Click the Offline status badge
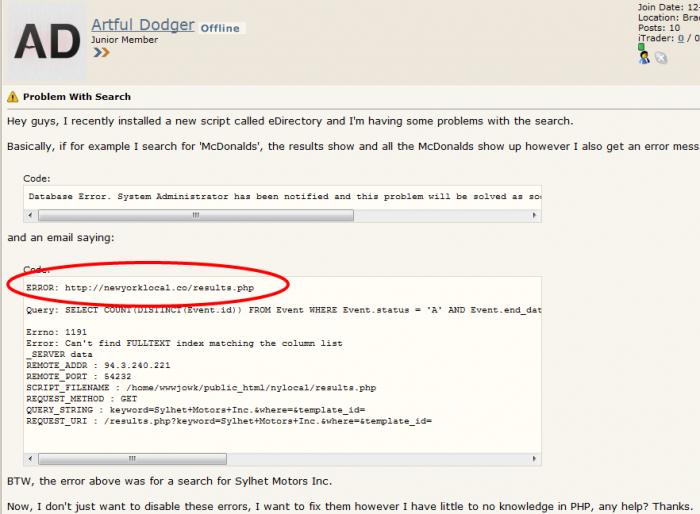The image size is (700, 514). pyautogui.click(x=221, y=28)
